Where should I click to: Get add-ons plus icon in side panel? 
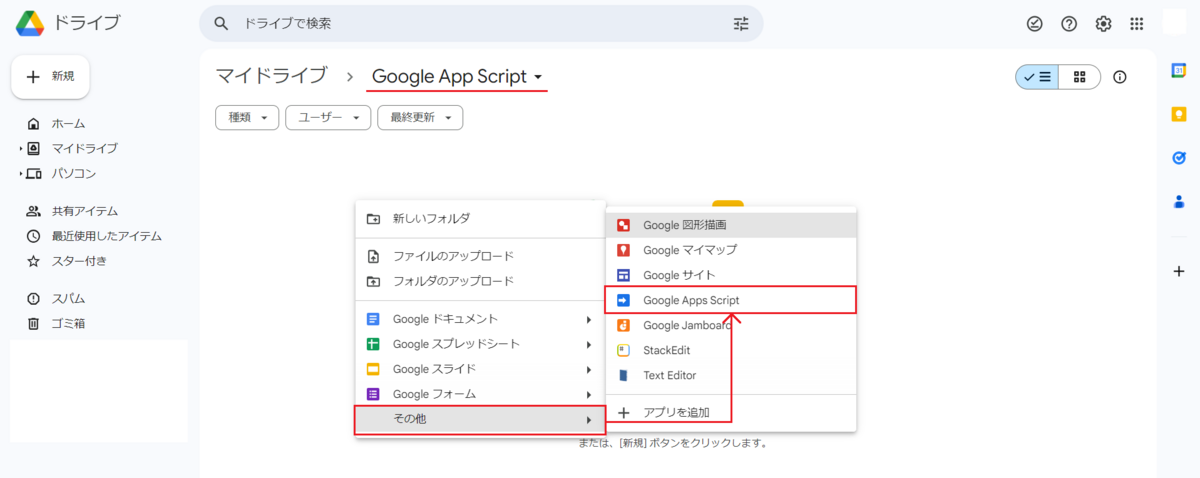1179,271
